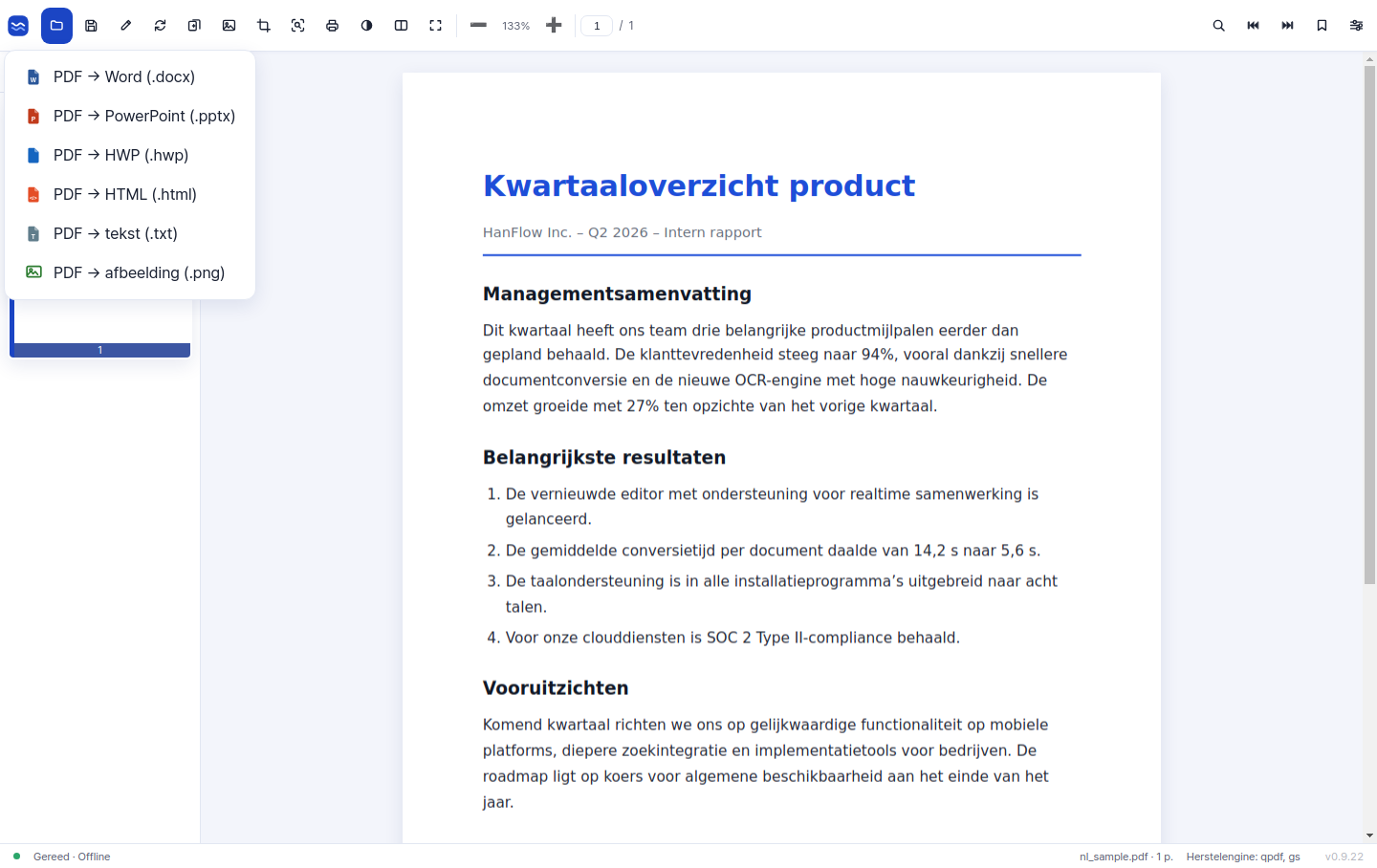Click the OCR scan search icon
Image resolution: width=1377 pixels, height=868 pixels.
pyautogui.click(x=298, y=26)
